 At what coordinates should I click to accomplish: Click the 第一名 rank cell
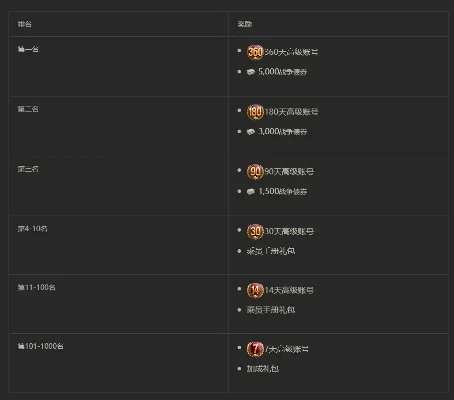pos(118,66)
